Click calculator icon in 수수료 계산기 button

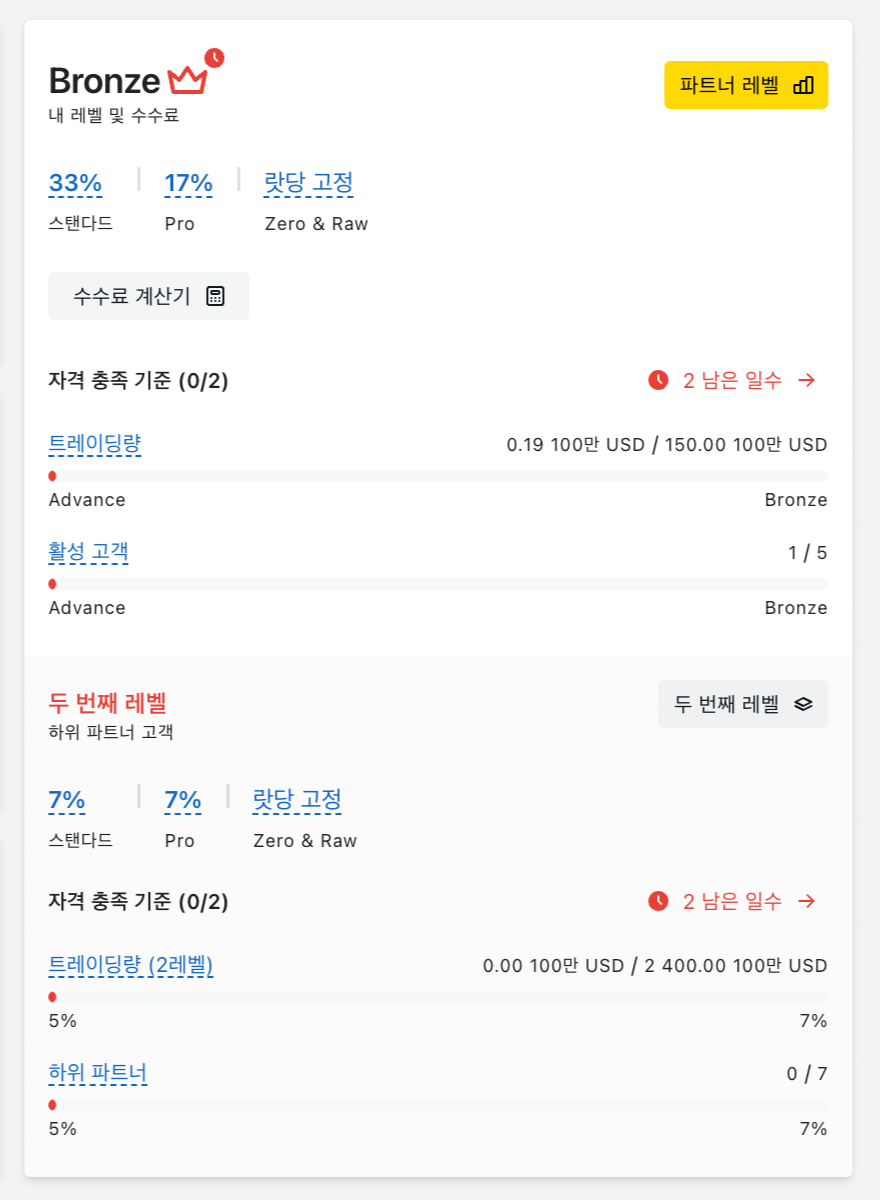click(215, 296)
